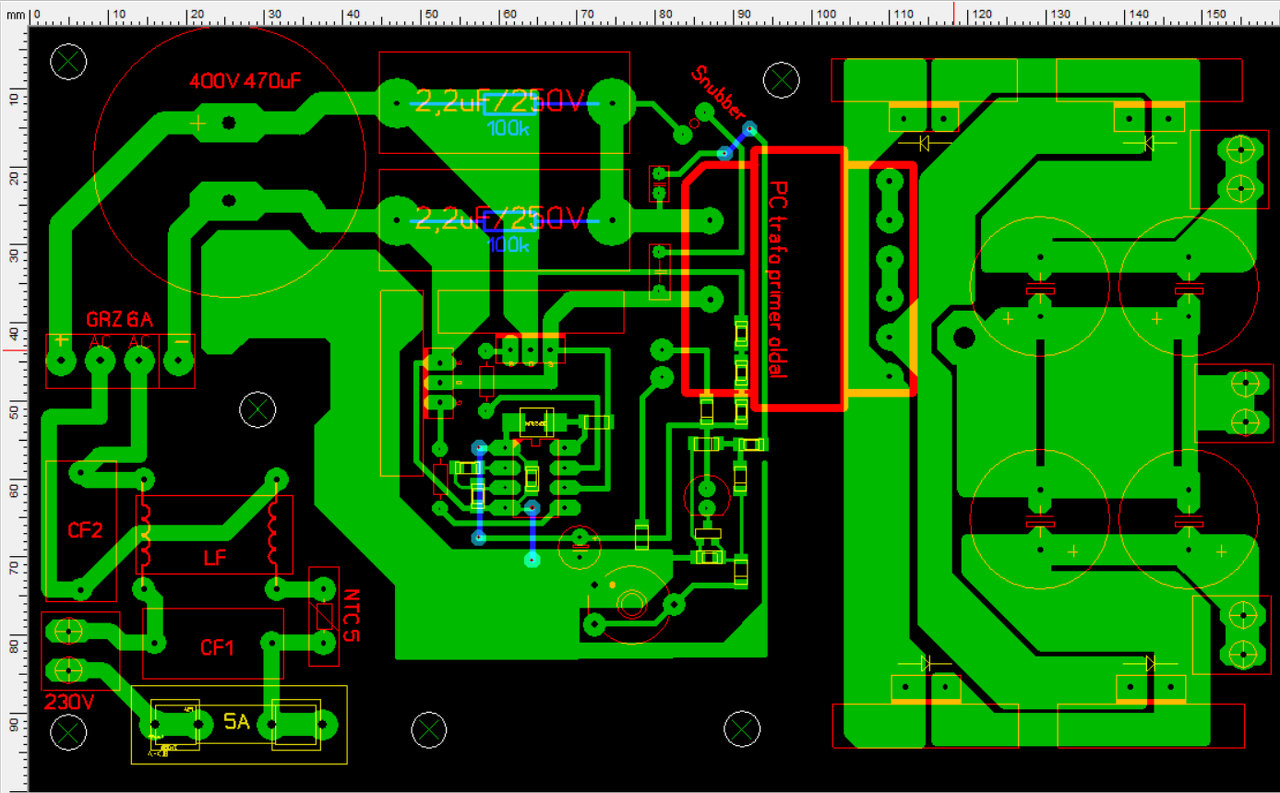Viewport: 1280px width, 793px height.
Task: Select the upper 2,2uF/250V capacitor text
Action: [497, 100]
